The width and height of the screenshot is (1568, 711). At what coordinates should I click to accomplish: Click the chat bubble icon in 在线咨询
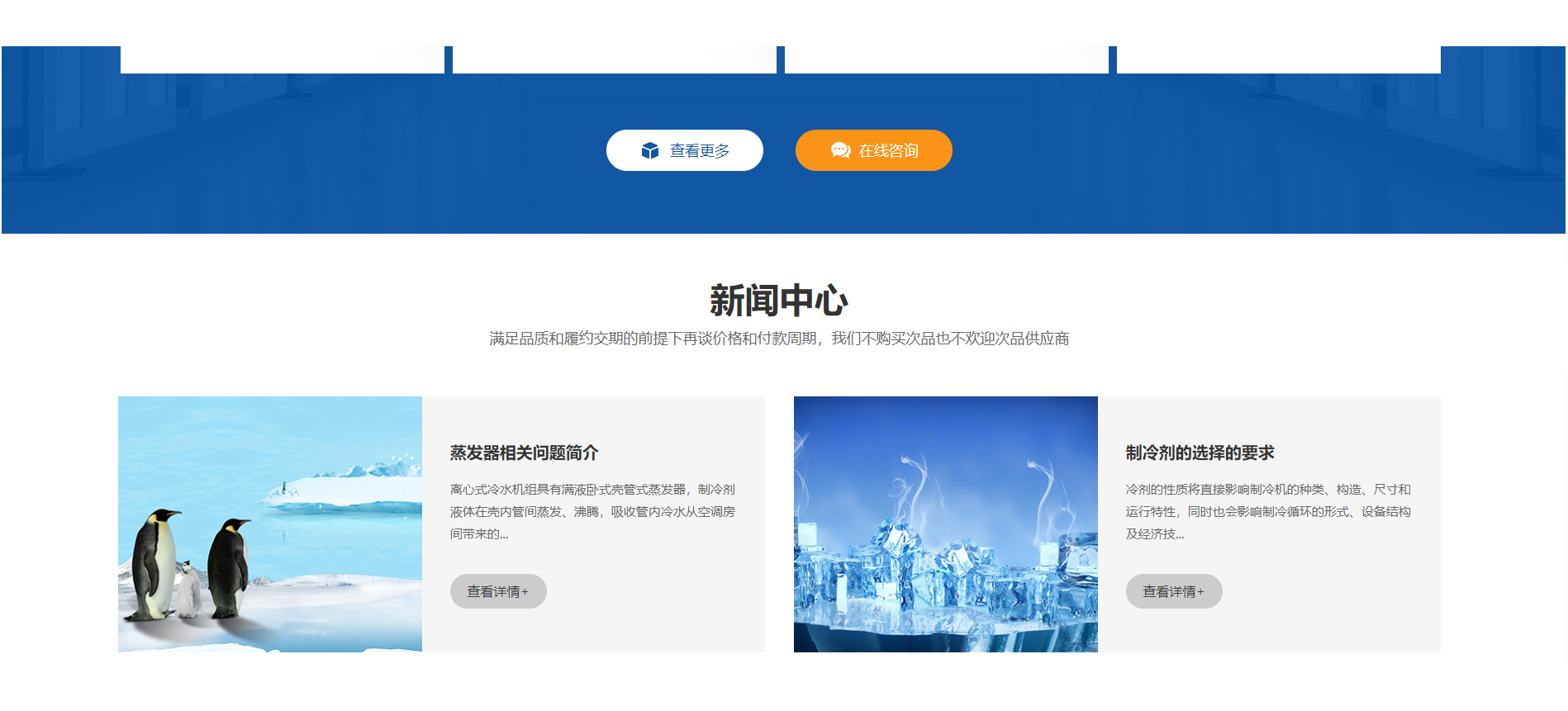[x=840, y=150]
